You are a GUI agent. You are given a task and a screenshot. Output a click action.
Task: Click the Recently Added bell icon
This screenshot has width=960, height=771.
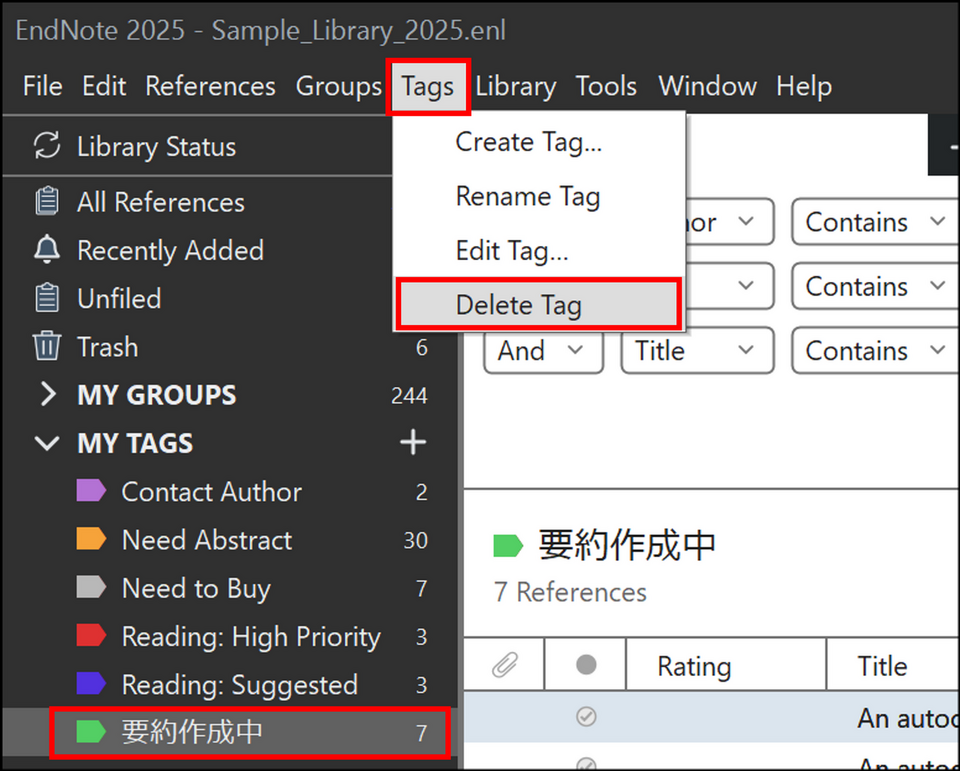[x=46, y=250]
